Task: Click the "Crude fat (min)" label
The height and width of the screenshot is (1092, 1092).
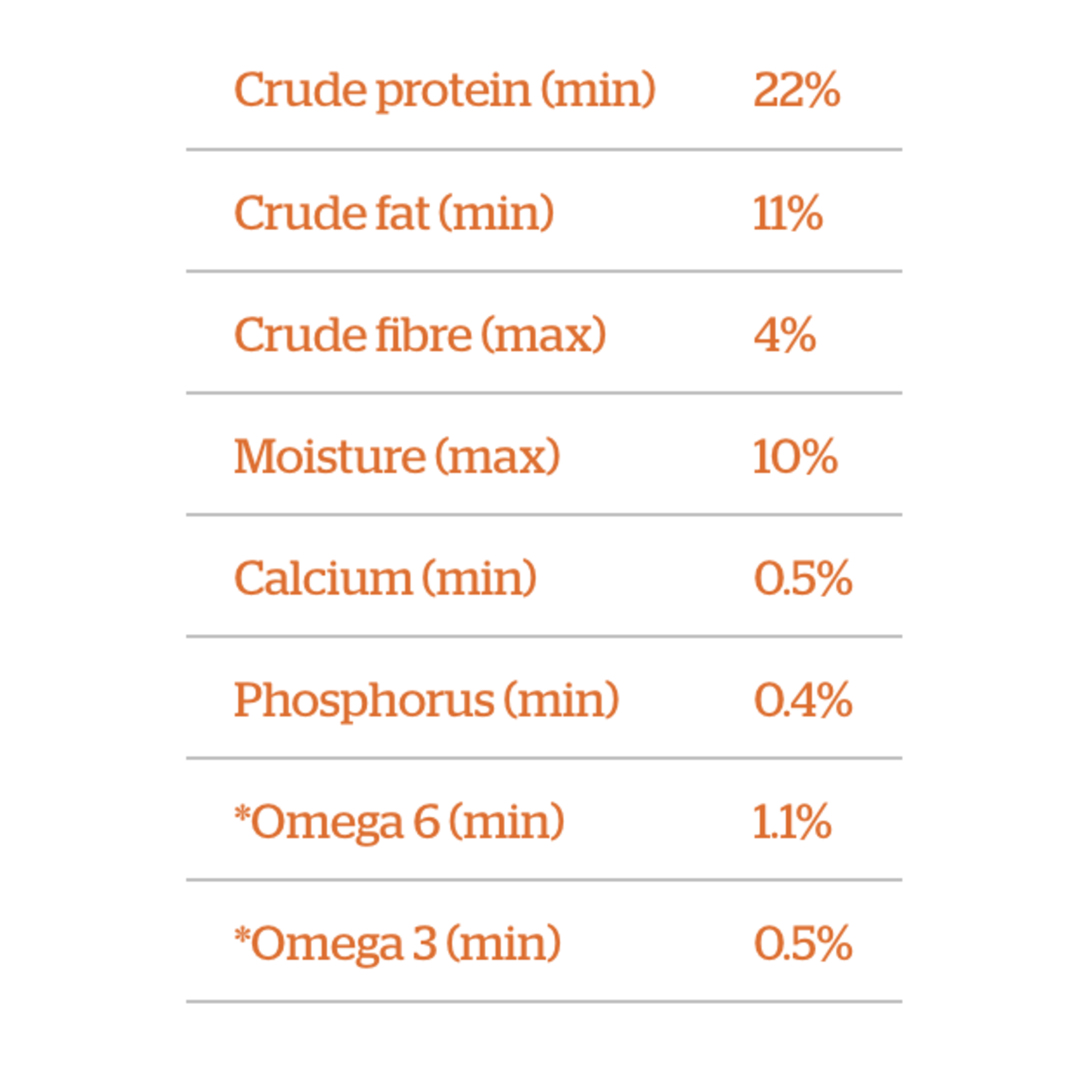Action: [394, 213]
